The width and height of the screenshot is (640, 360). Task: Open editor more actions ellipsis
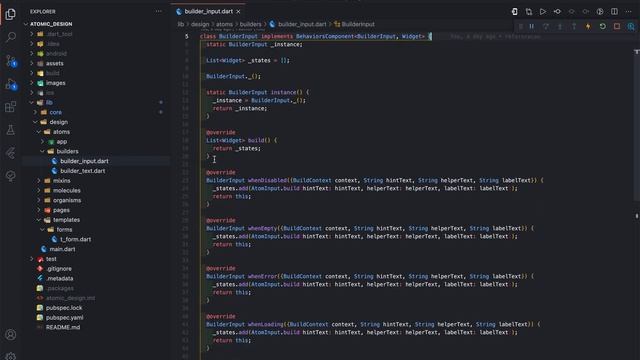tap(629, 11)
